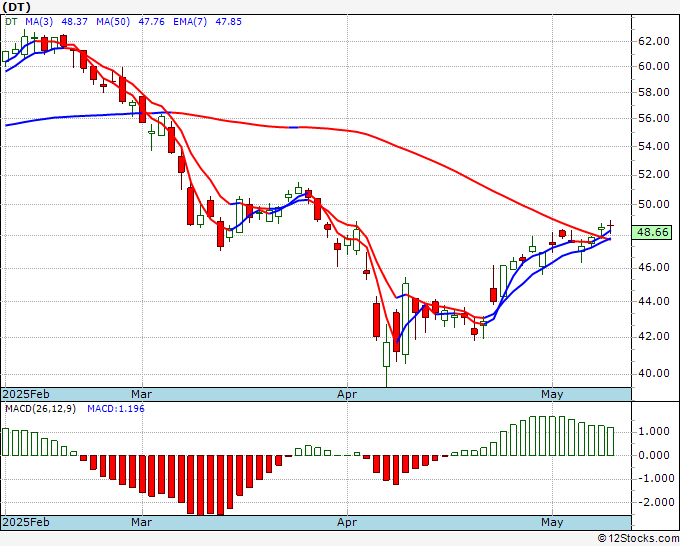The width and height of the screenshot is (680, 546).
Task: Click the 42.00 price axis label
Action: pos(654,337)
